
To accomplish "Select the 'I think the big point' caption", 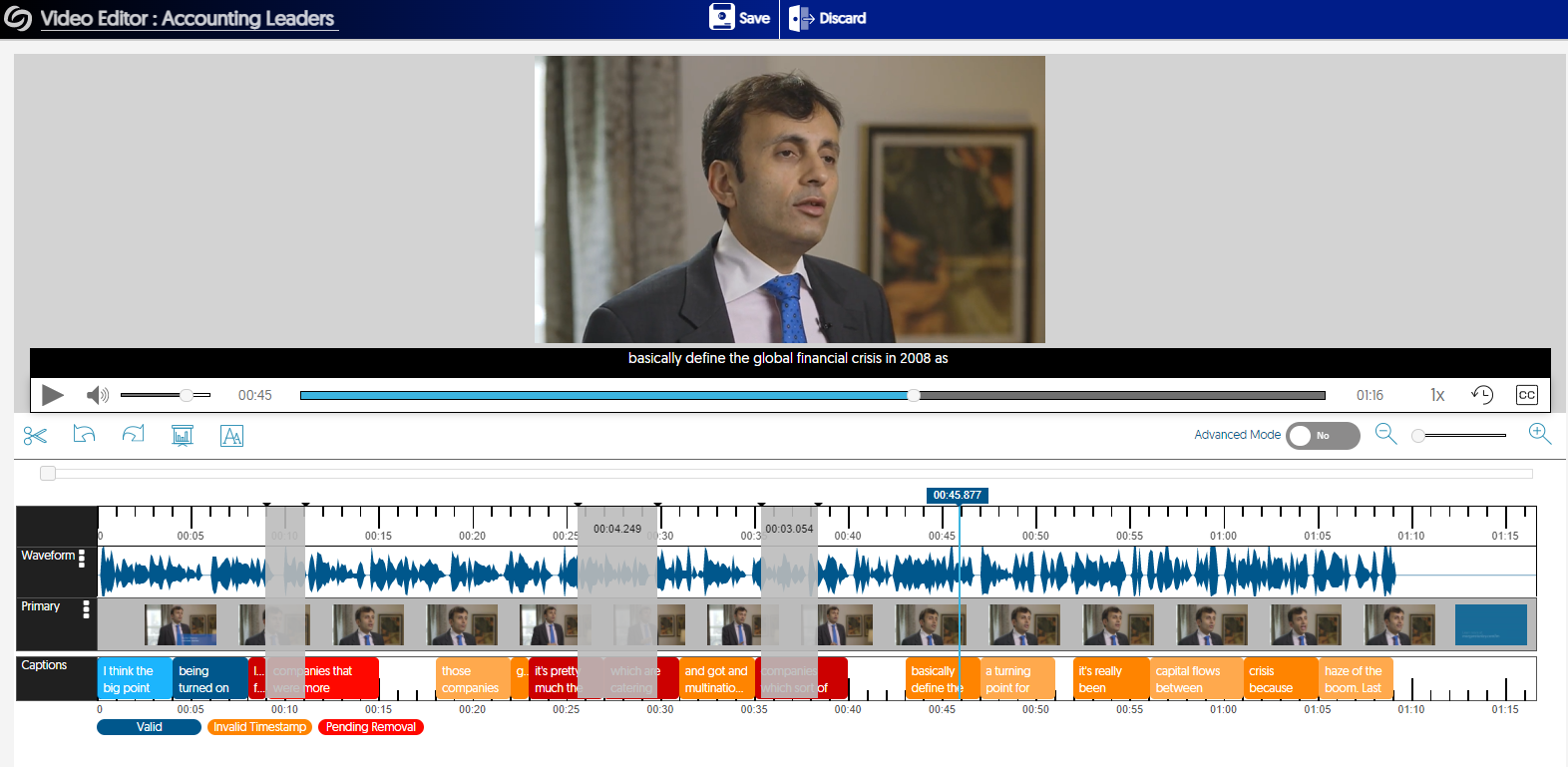I will point(134,679).
